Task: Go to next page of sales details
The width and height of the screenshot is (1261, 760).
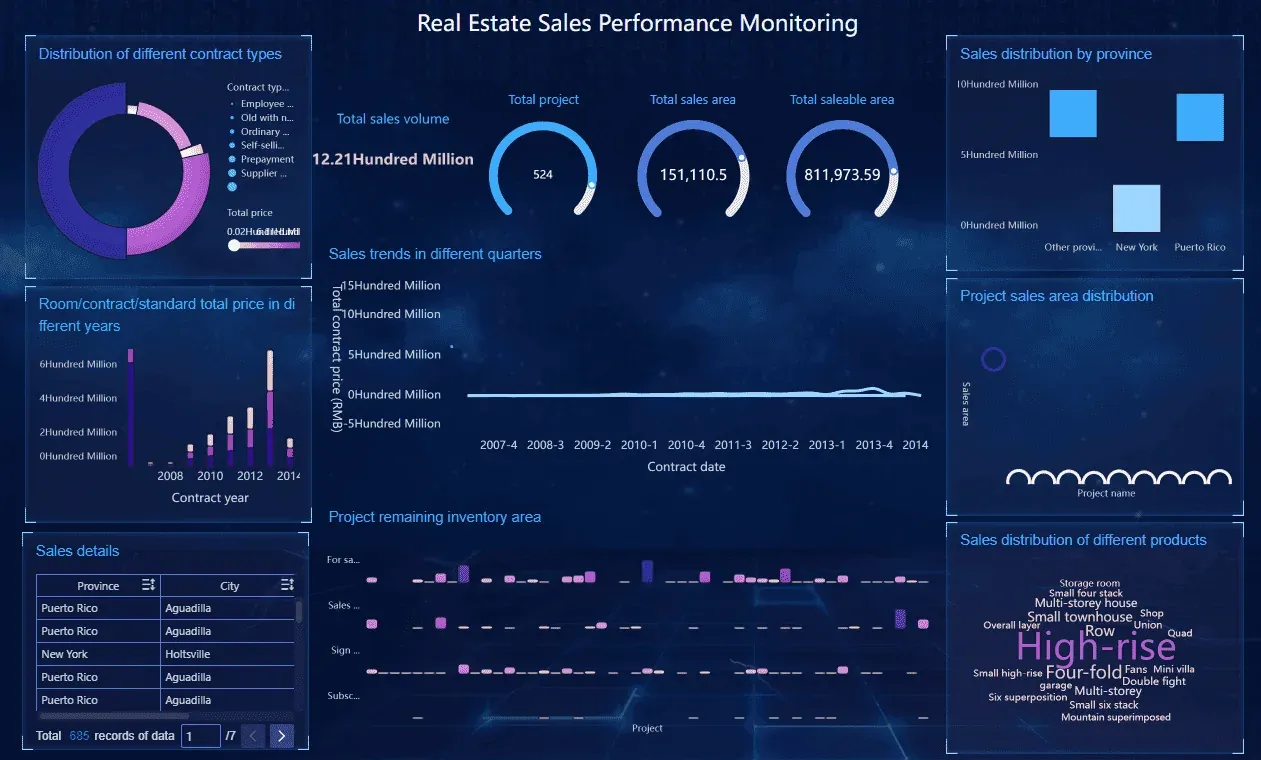Action: tap(282, 736)
